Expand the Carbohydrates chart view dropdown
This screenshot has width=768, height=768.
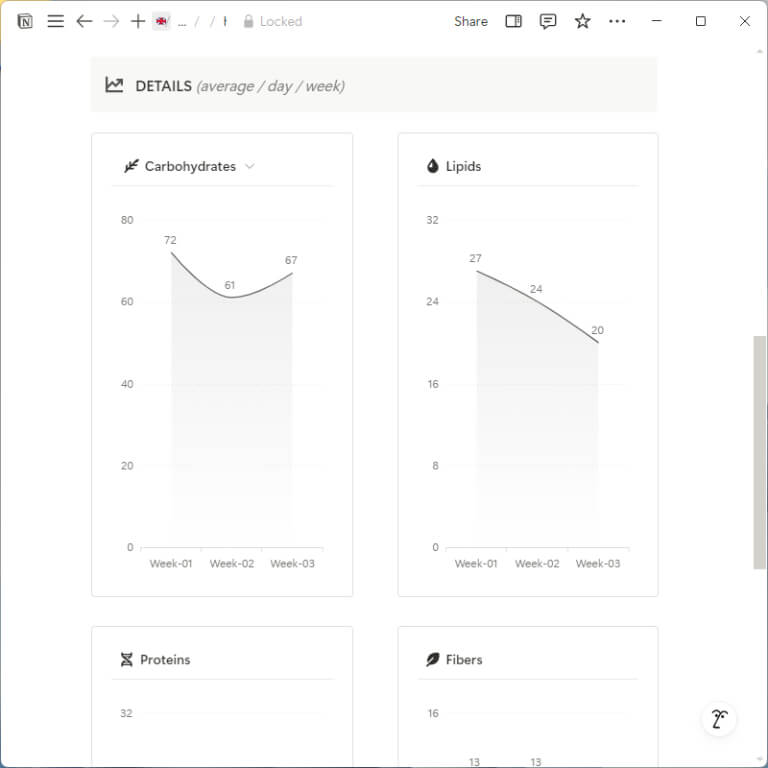tap(250, 166)
